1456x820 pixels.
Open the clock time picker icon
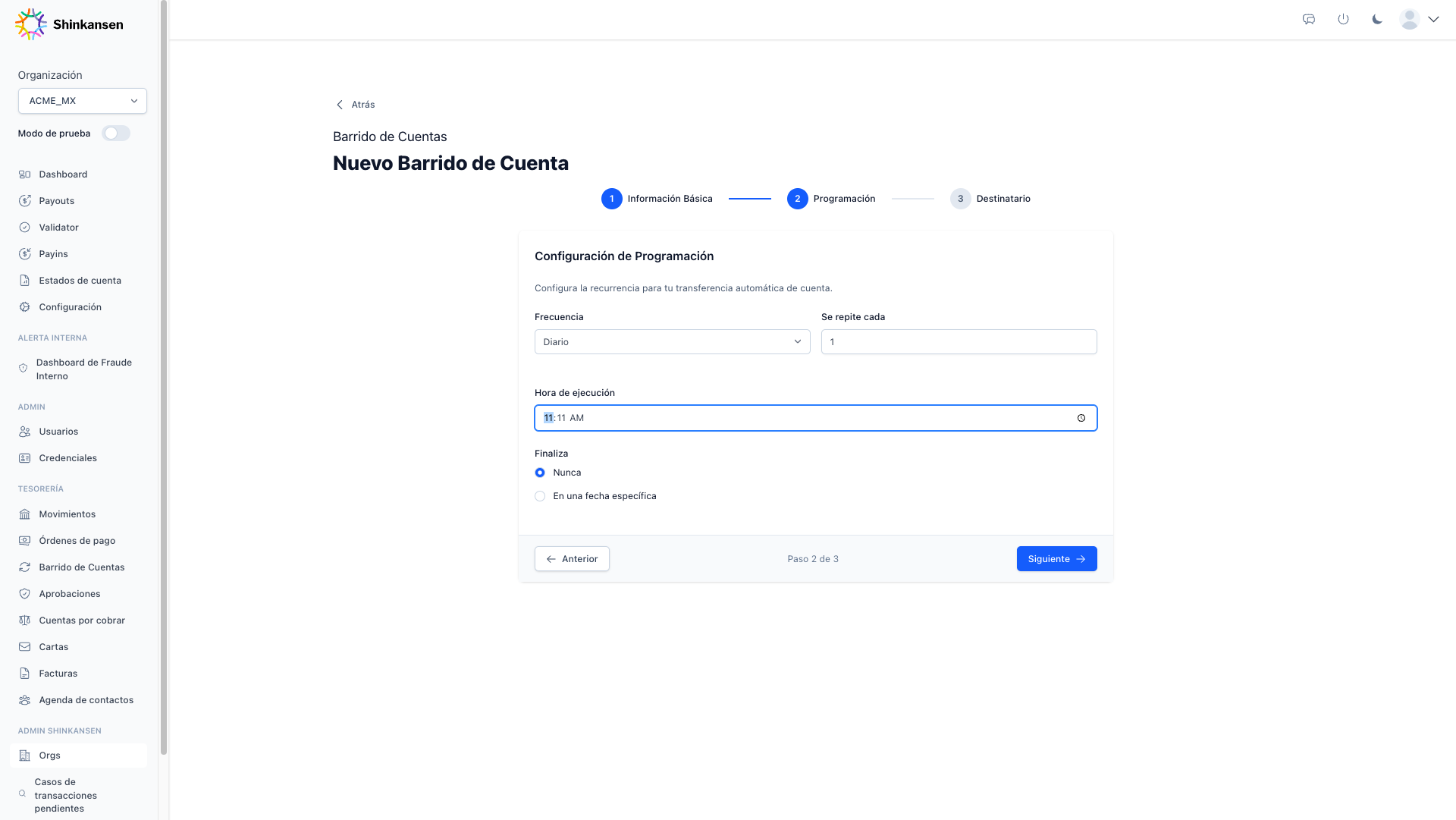click(x=1081, y=418)
